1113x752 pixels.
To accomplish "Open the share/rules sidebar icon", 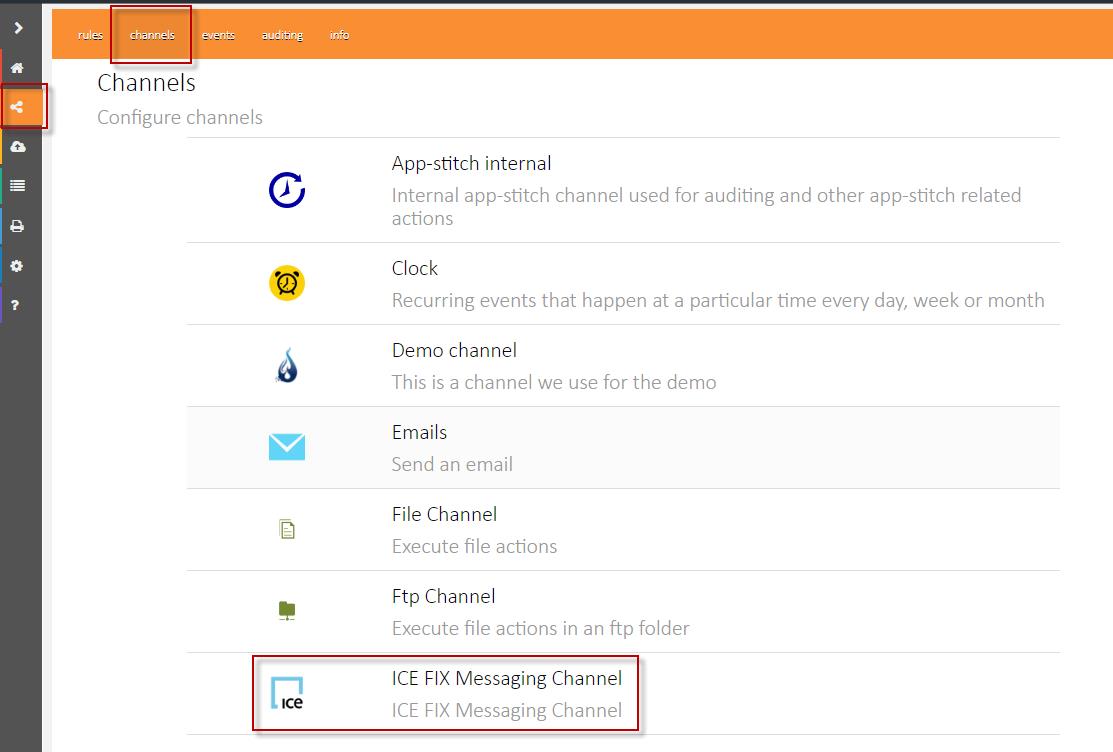I will click(x=17, y=107).
